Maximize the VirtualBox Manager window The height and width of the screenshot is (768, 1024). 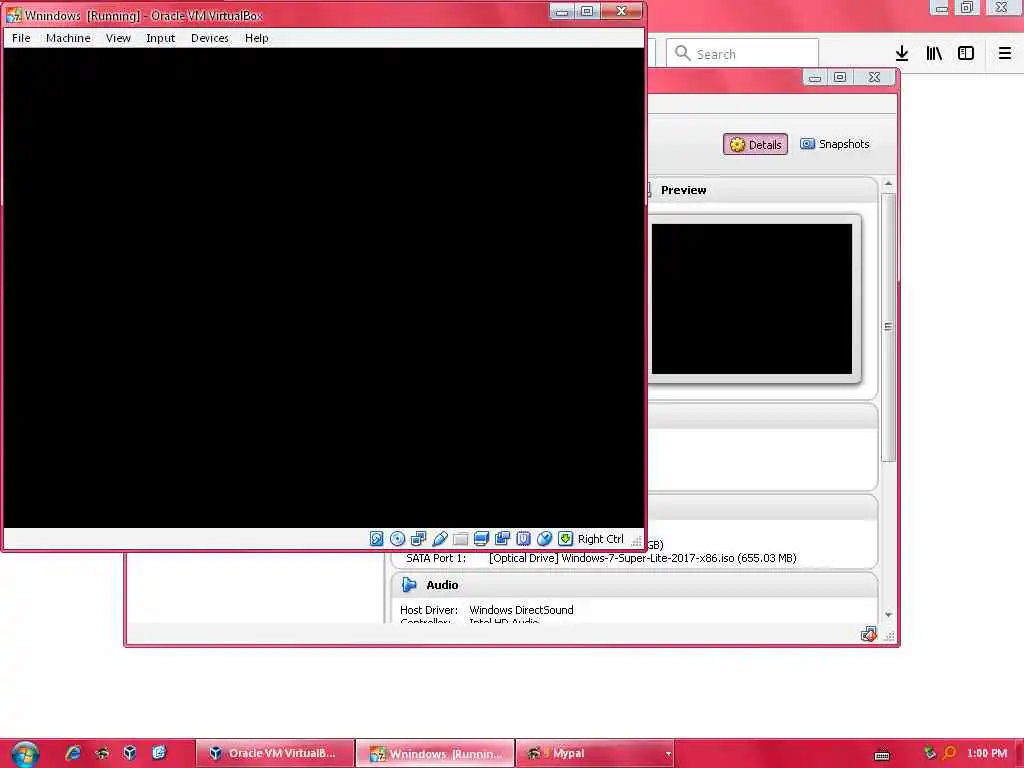840,78
